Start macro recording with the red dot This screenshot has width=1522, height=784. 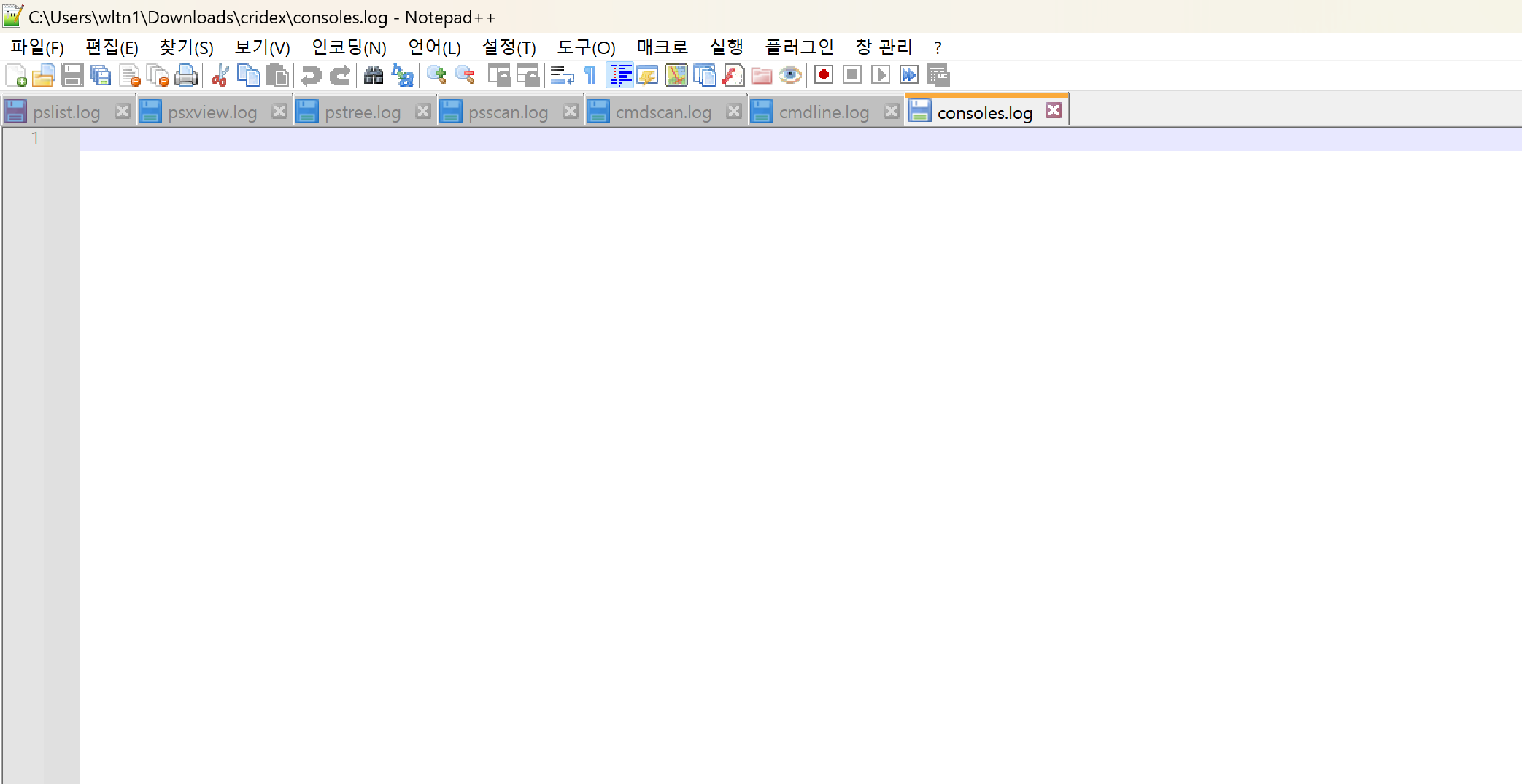tap(824, 75)
